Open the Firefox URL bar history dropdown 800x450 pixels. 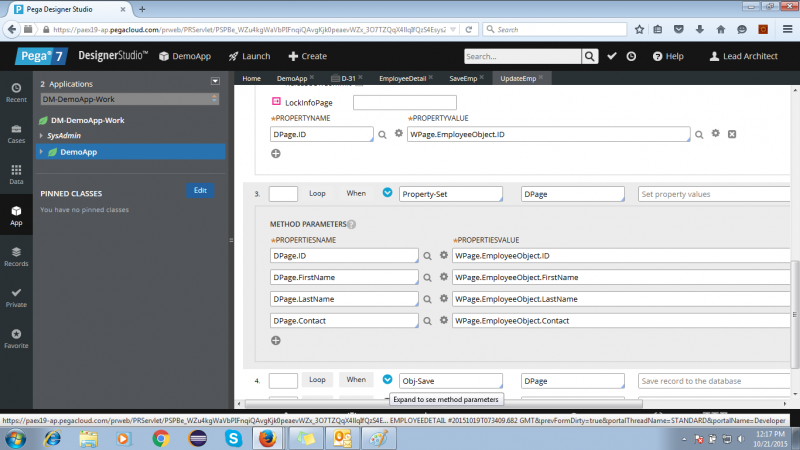[453, 30]
